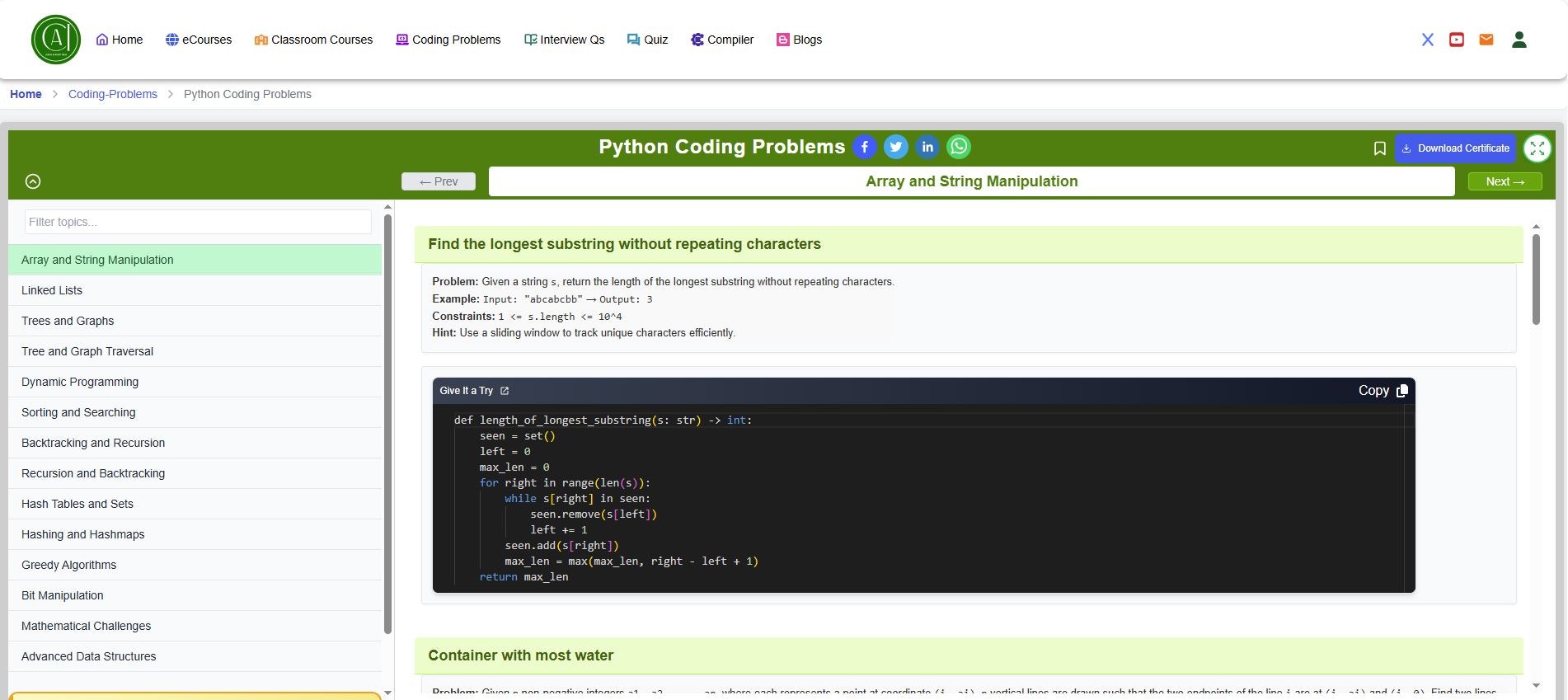
Task: Open the YouTube channel icon
Action: [1457, 40]
